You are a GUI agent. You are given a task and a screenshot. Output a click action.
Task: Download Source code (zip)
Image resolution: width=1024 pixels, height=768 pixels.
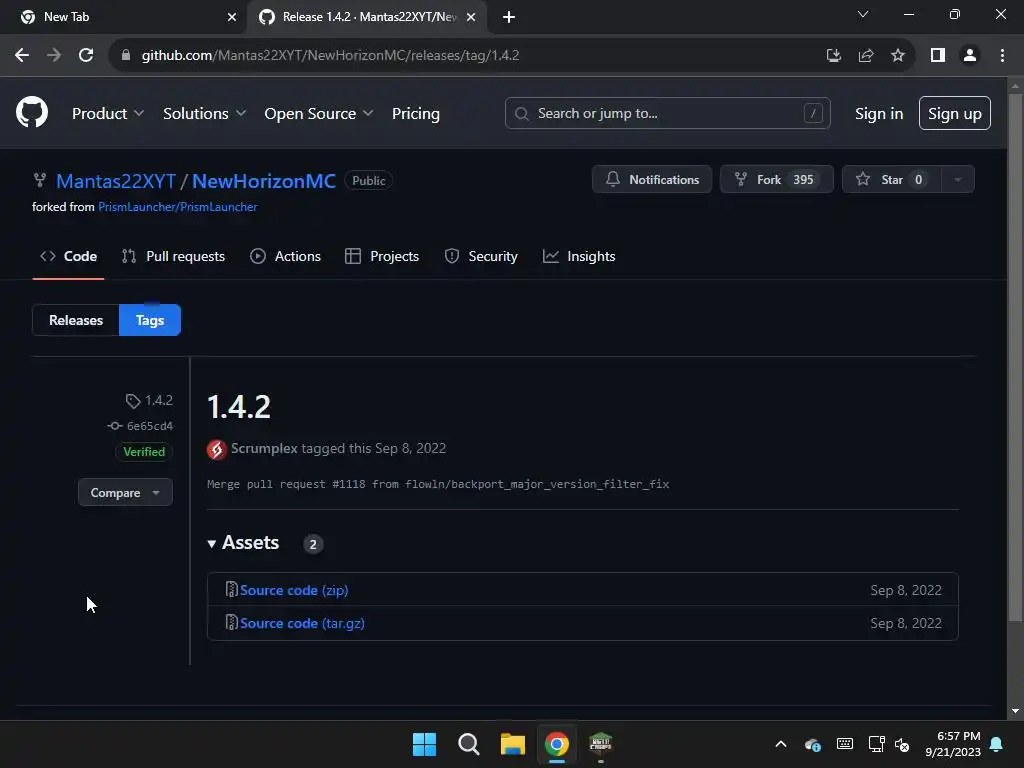coord(294,590)
